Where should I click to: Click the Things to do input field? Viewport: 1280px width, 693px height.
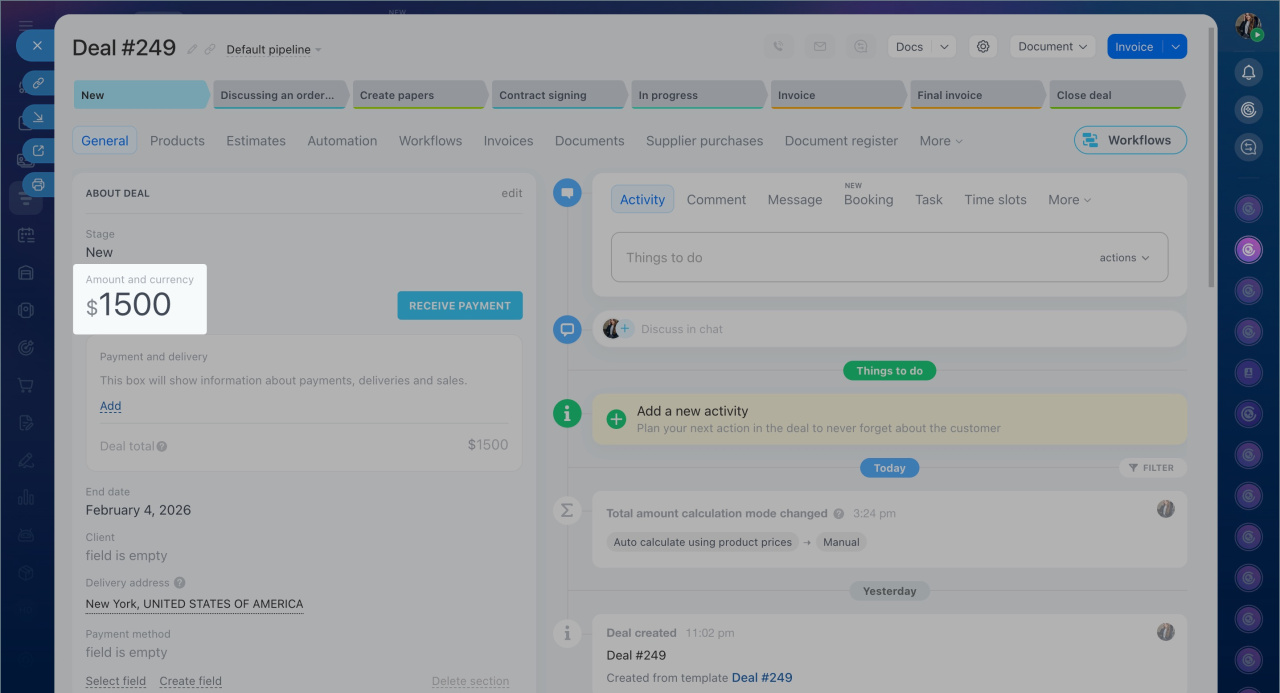[x=850, y=258]
